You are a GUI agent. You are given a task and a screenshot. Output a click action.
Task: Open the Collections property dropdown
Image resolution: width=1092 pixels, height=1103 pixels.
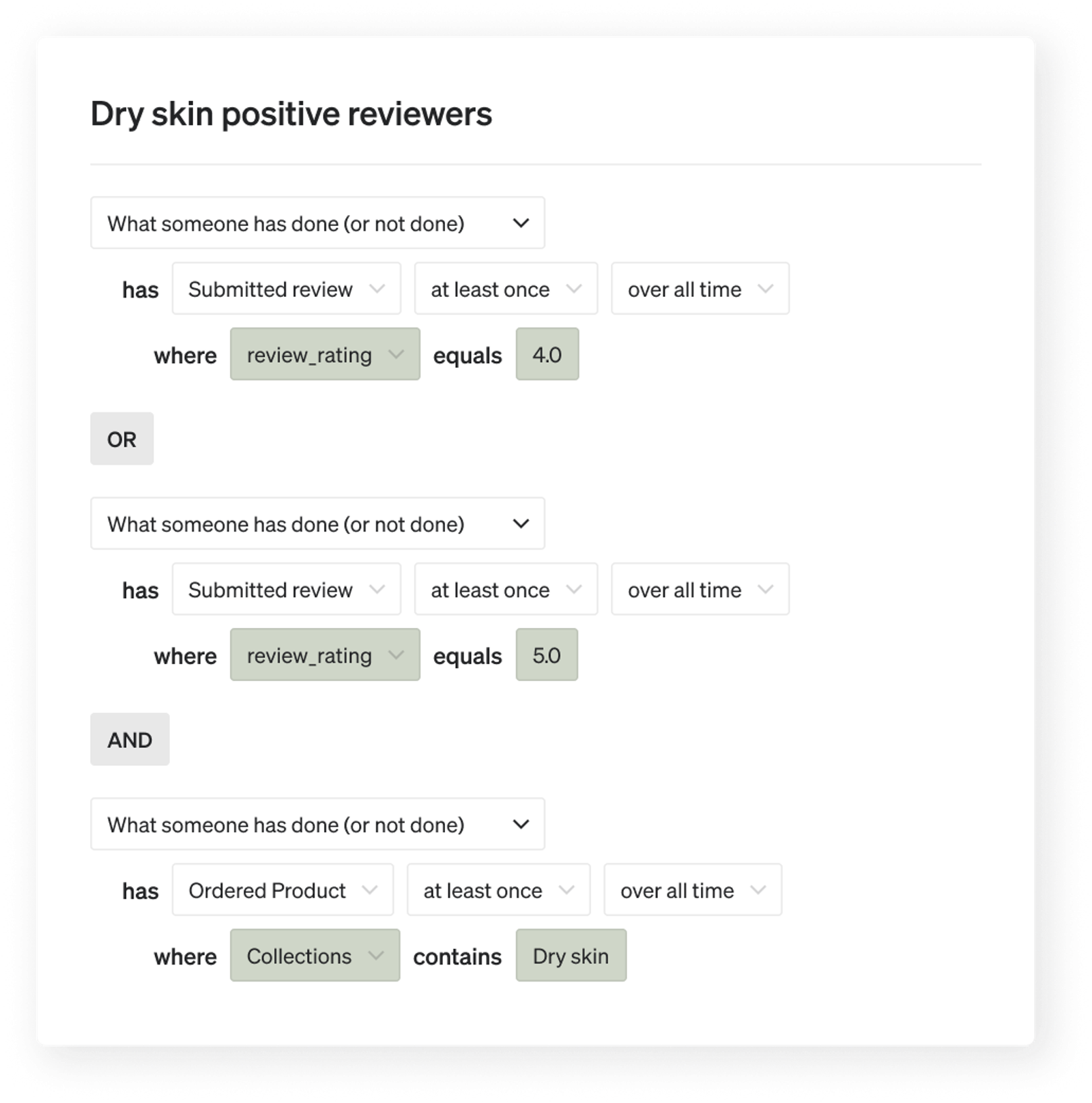point(315,955)
